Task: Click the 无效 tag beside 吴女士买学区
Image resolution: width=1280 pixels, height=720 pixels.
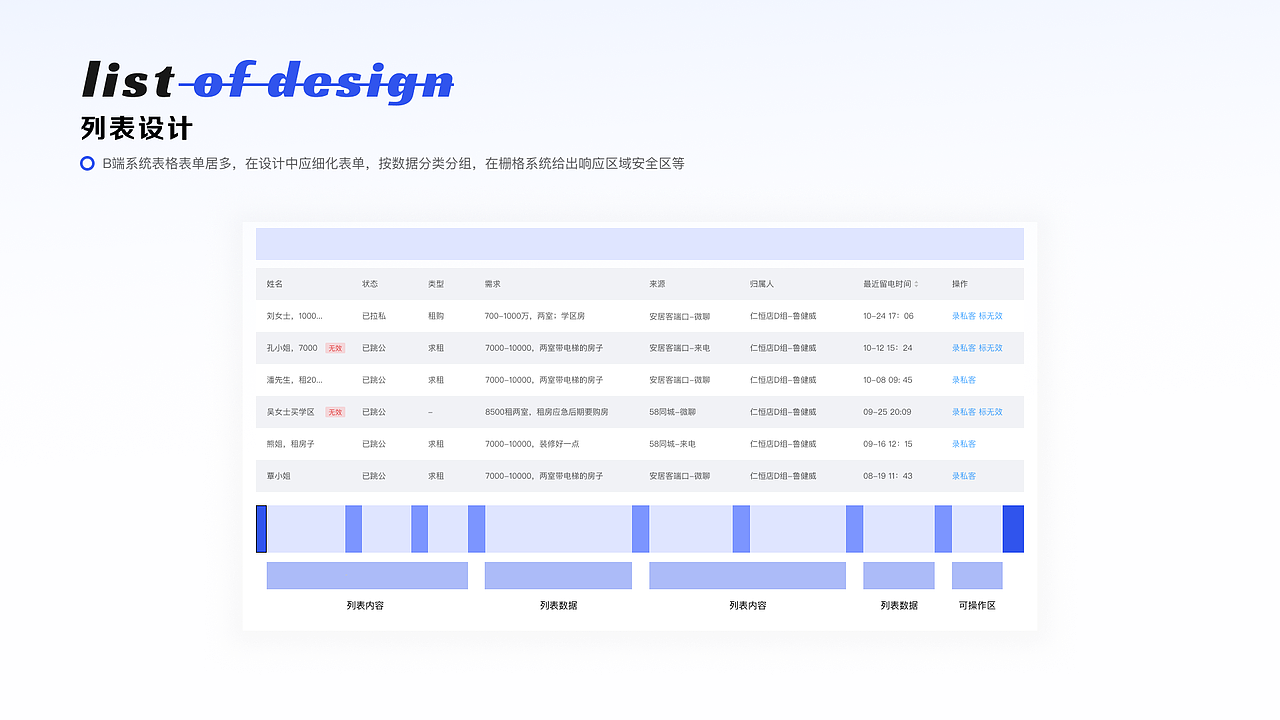Action: tap(335, 412)
